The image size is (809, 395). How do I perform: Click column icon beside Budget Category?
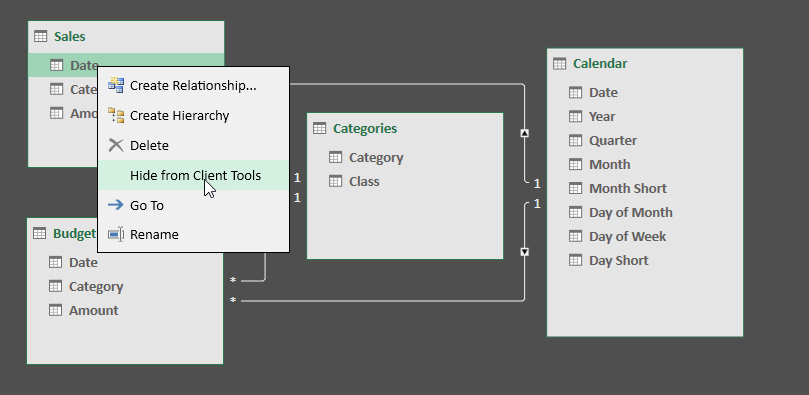[55, 286]
